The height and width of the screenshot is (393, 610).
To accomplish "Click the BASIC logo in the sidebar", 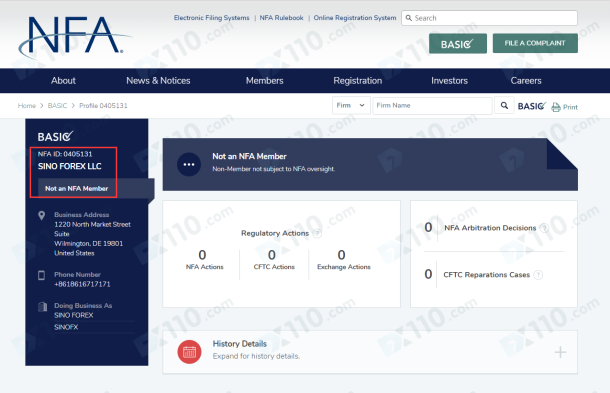I will coord(55,136).
